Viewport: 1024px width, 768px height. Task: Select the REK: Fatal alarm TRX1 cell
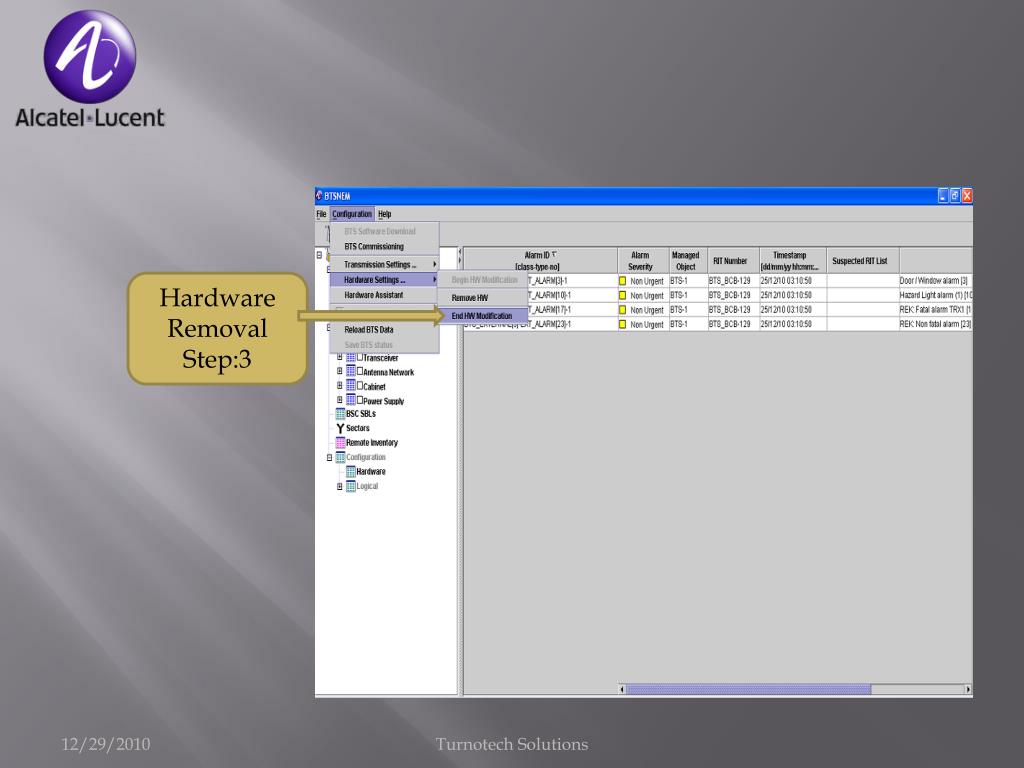click(935, 310)
